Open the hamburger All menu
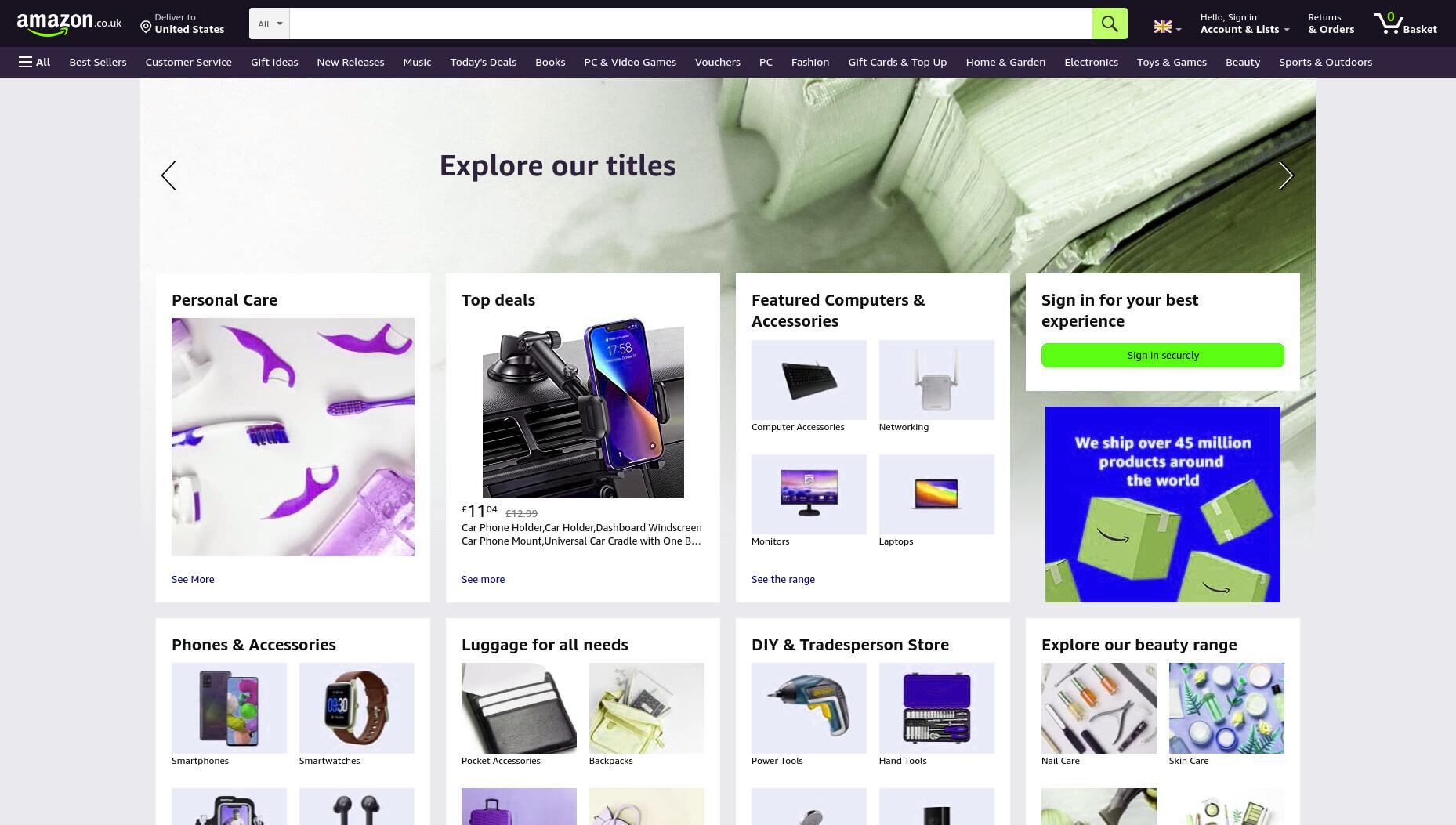This screenshot has width=1456, height=825. coord(34,62)
